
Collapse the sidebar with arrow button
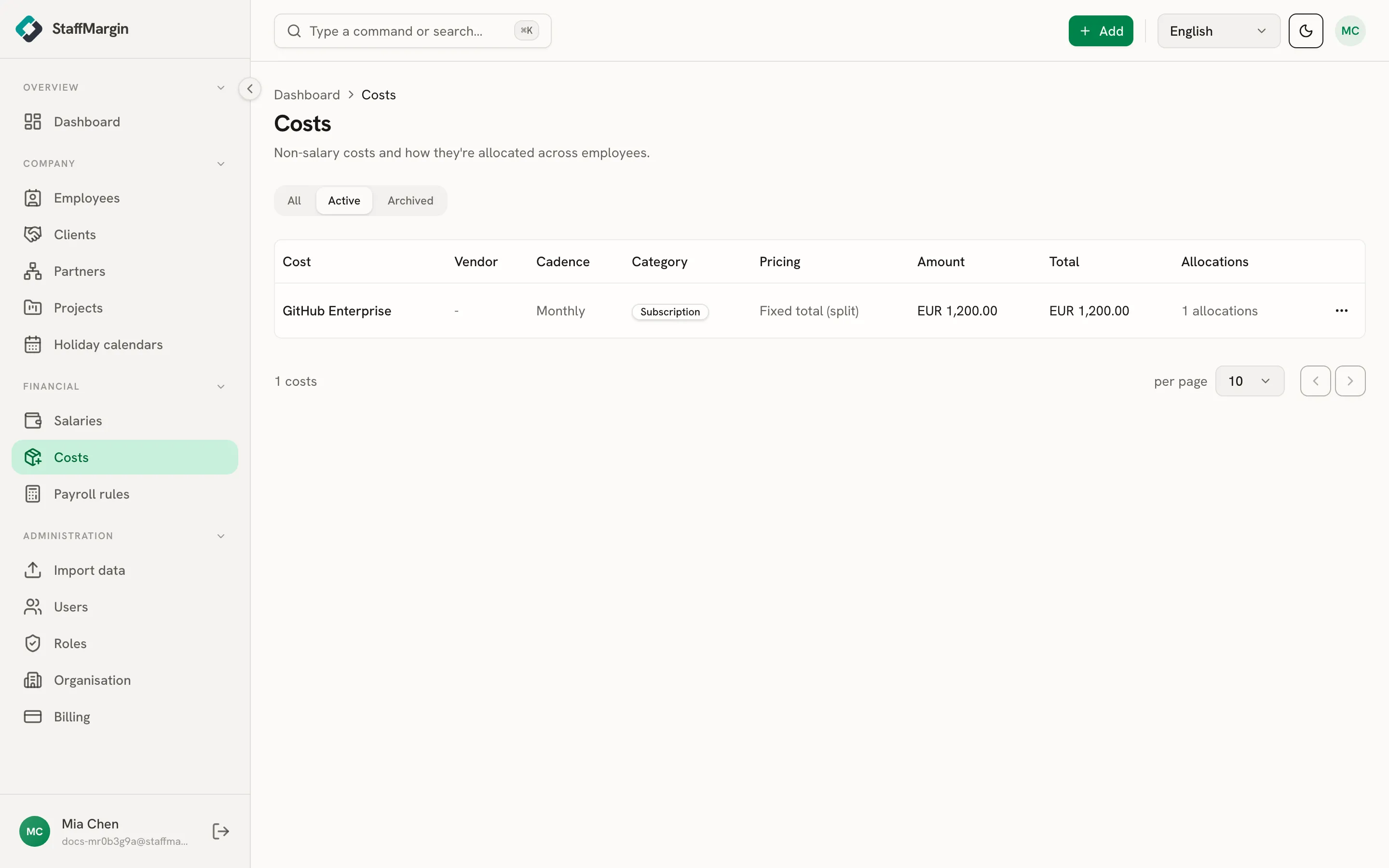coord(250,89)
